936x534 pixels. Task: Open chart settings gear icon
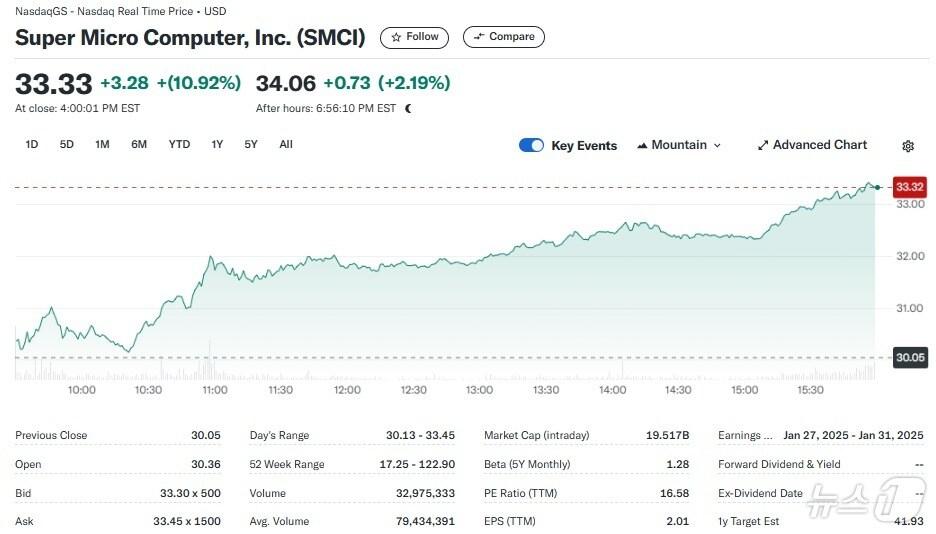coord(908,146)
